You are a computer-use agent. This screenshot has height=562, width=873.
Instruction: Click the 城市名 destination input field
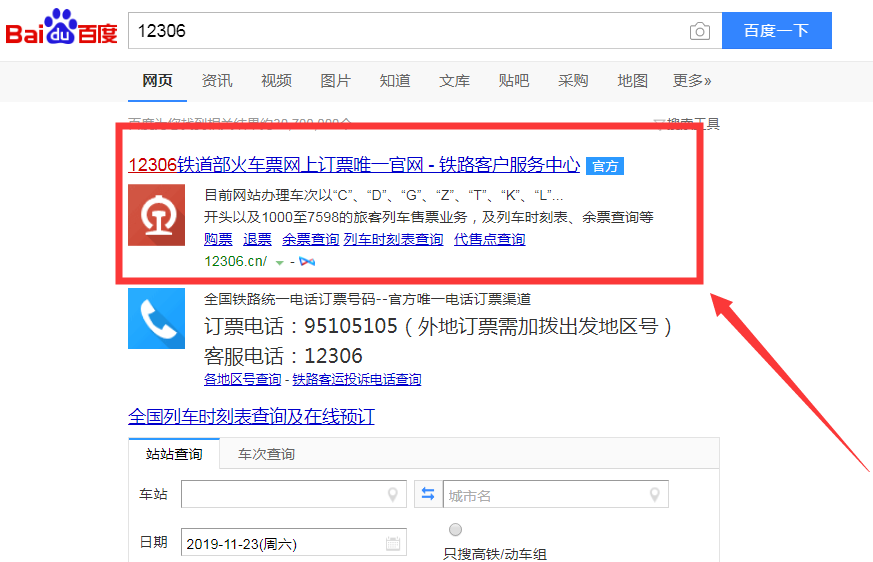[556, 494]
